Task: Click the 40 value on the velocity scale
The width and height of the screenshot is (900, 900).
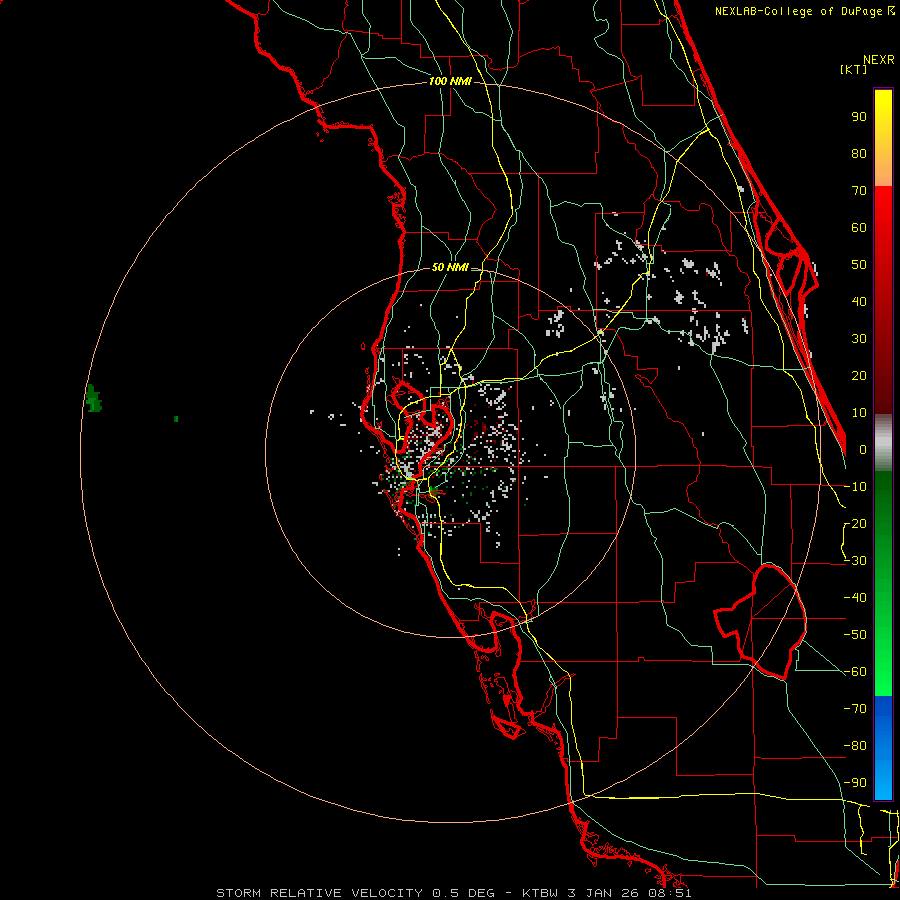Action: click(859, 302)
